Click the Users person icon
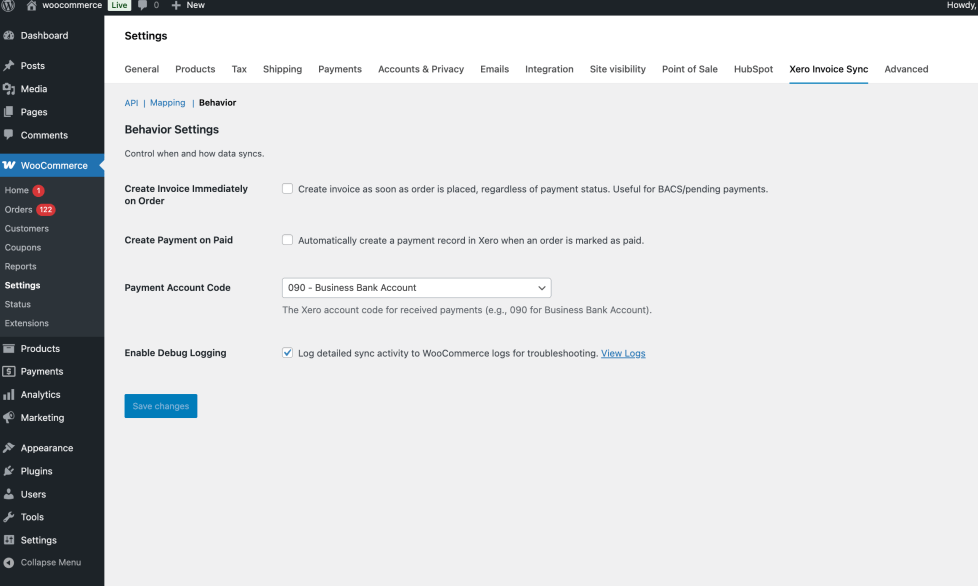 9,494
